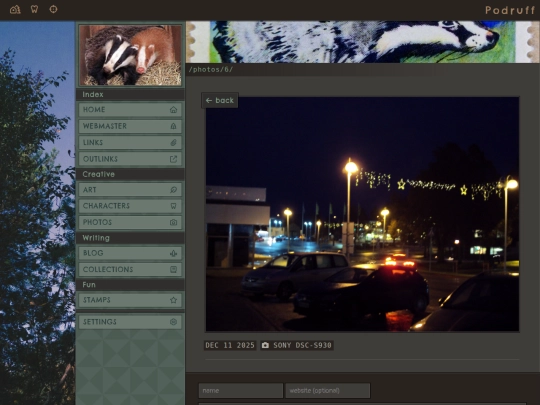Image resolution: width=540 pixels, height=405 pixels.
Task: Click the house-with-tree icon in top bar
Action: click(x=15, y=9)
